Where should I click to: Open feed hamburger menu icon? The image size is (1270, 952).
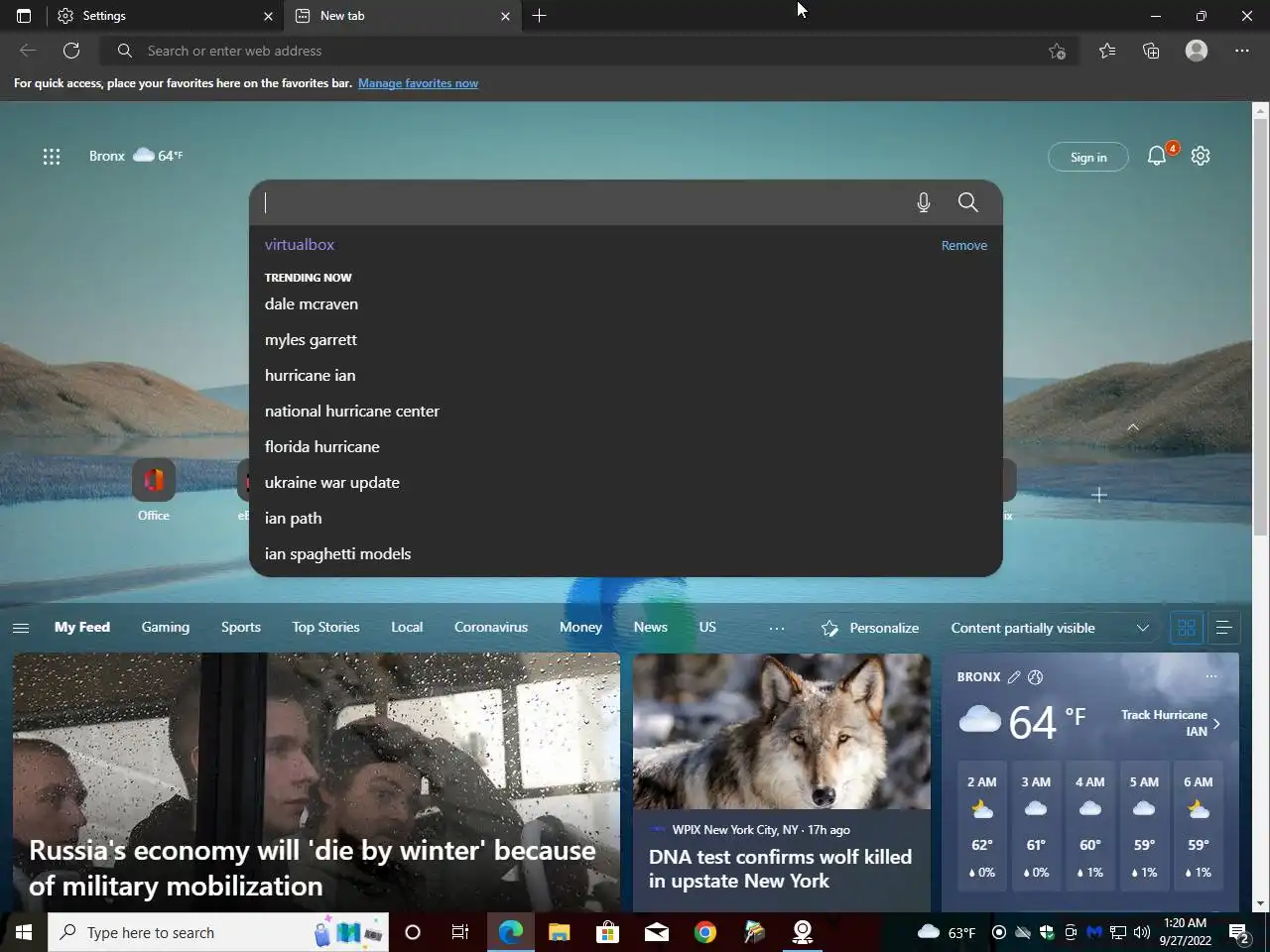click(21, 628)
